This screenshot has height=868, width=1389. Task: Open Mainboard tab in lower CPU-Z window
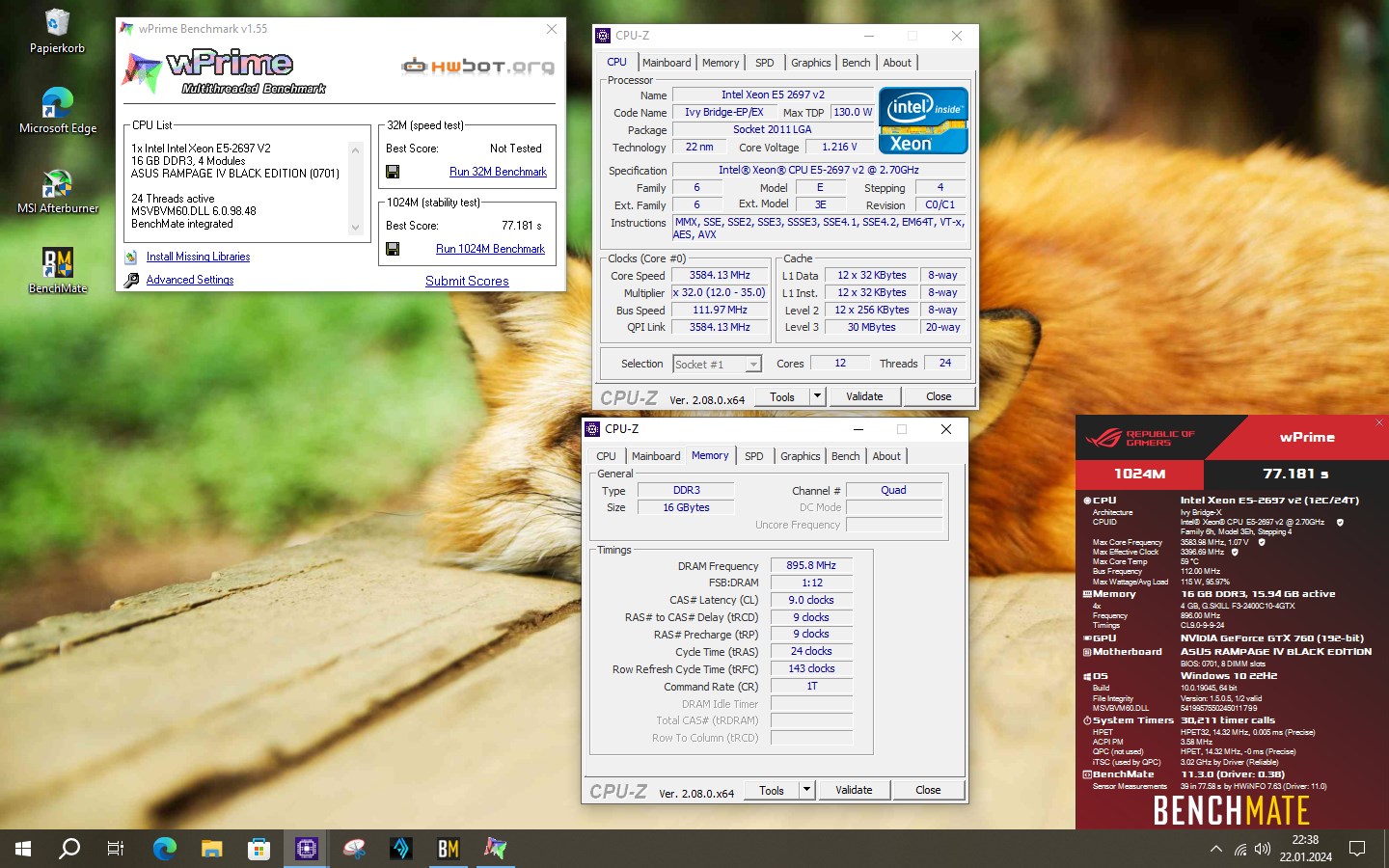(656, 456)
